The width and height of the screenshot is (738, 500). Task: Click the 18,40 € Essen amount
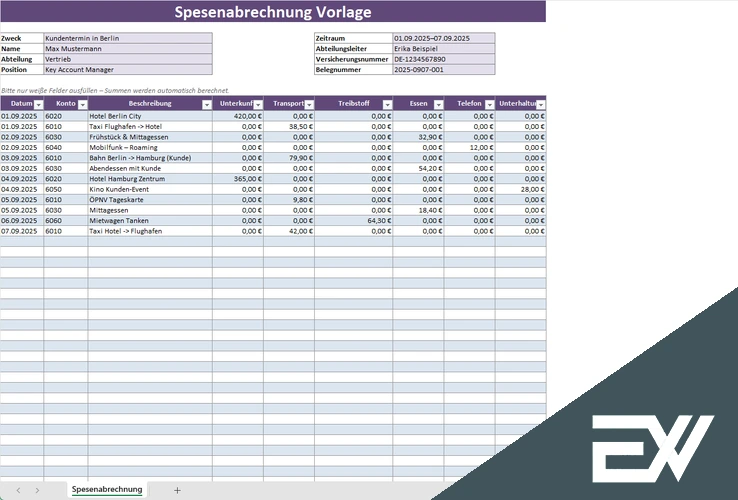coord(418,210)
